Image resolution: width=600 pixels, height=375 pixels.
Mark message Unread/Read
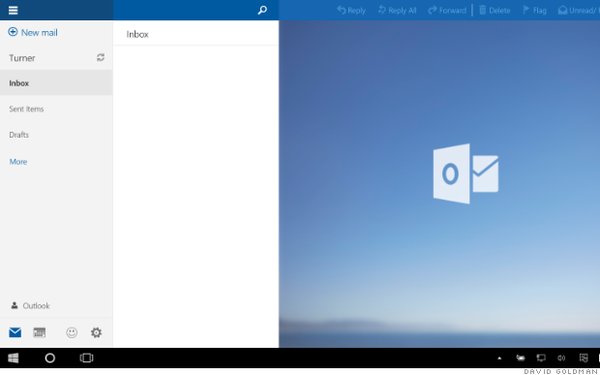(579, 10)
